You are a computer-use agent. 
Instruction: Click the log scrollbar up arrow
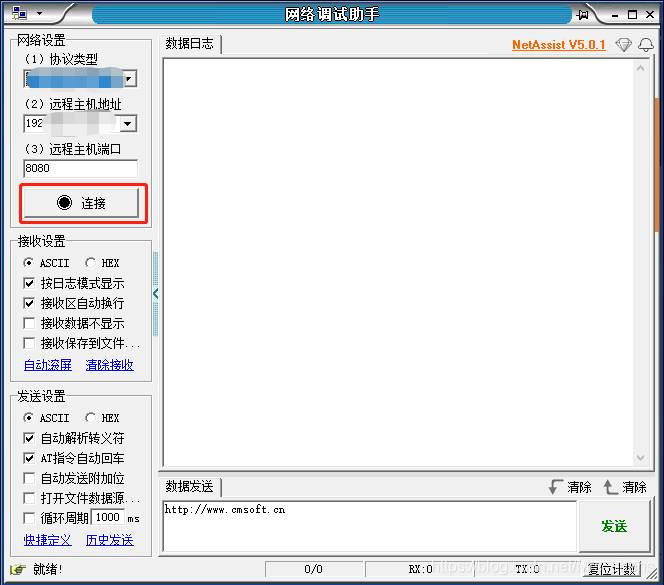coord(641,68)
